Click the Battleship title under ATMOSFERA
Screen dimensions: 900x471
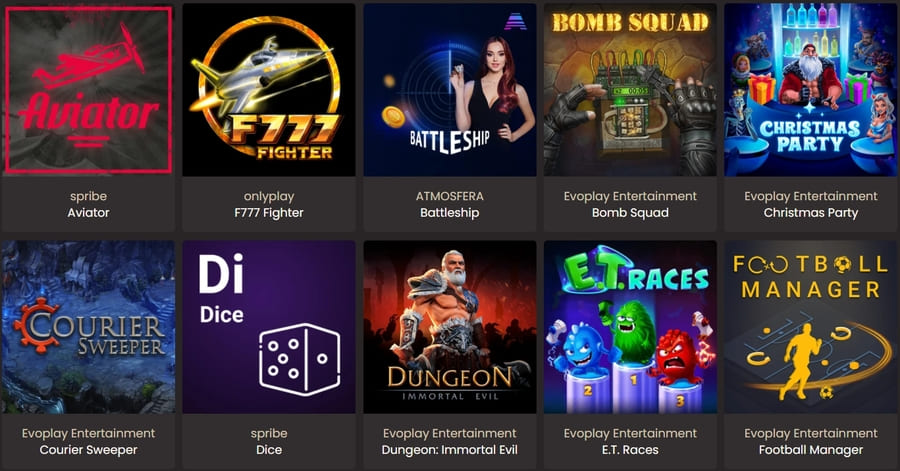449,213
